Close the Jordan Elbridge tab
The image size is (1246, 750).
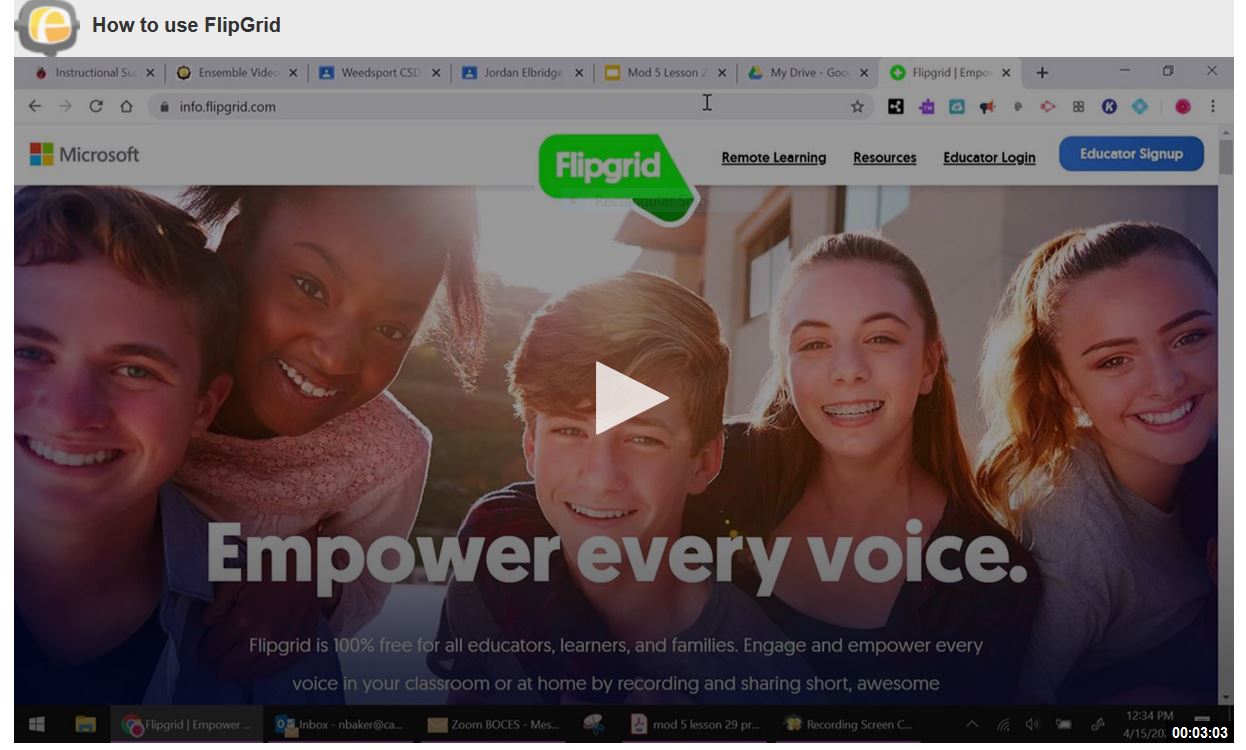click(579, 72)
